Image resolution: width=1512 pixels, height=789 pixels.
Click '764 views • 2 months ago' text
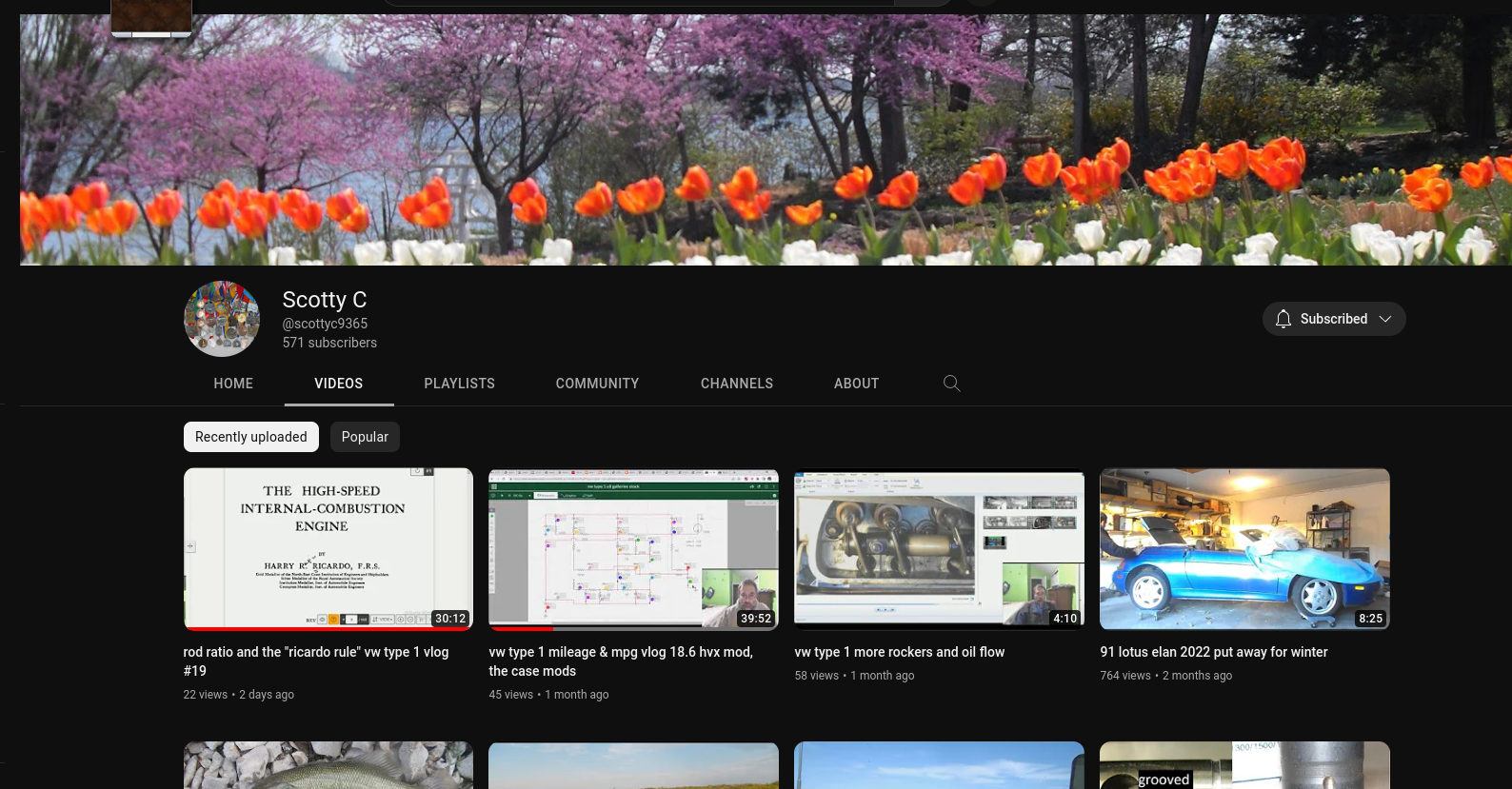(x=1166, y=676)
